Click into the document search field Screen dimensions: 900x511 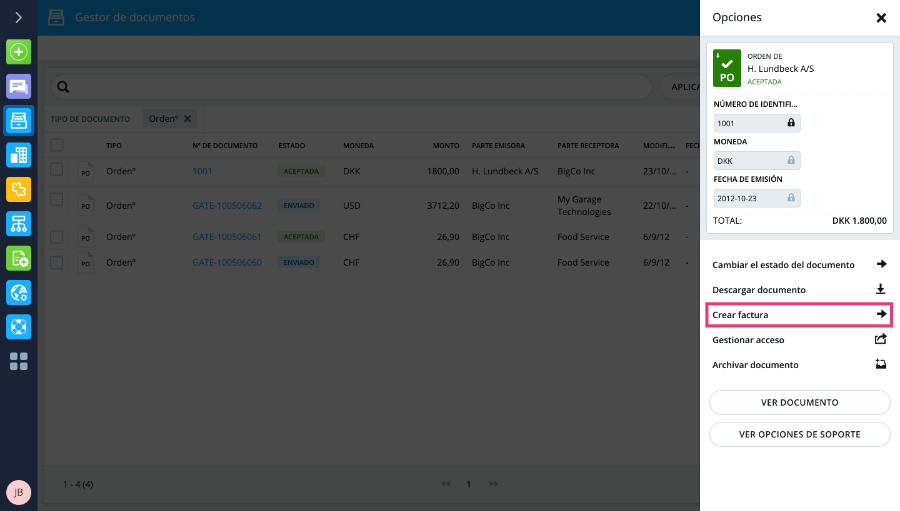351,87
